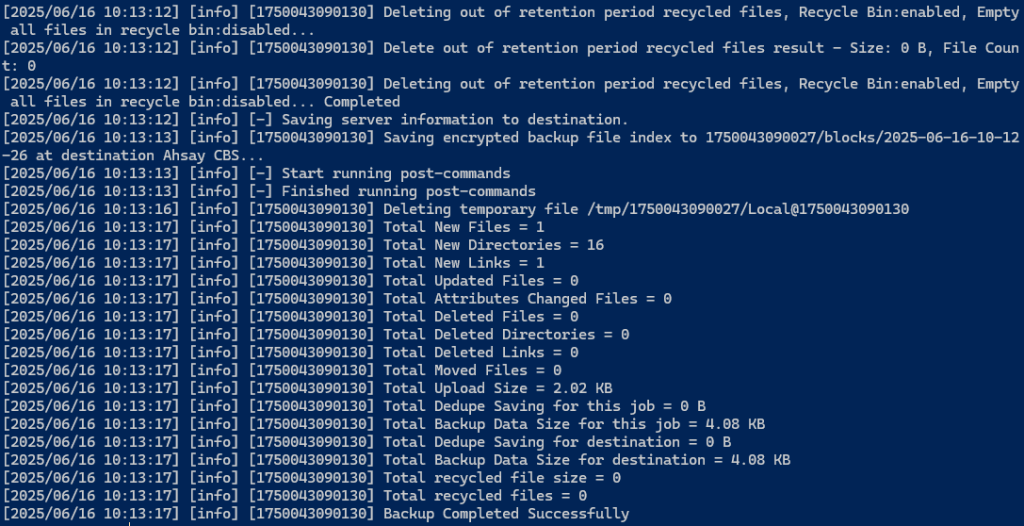Click the "Total New Links = 1" entry

(x=464, y=263)
